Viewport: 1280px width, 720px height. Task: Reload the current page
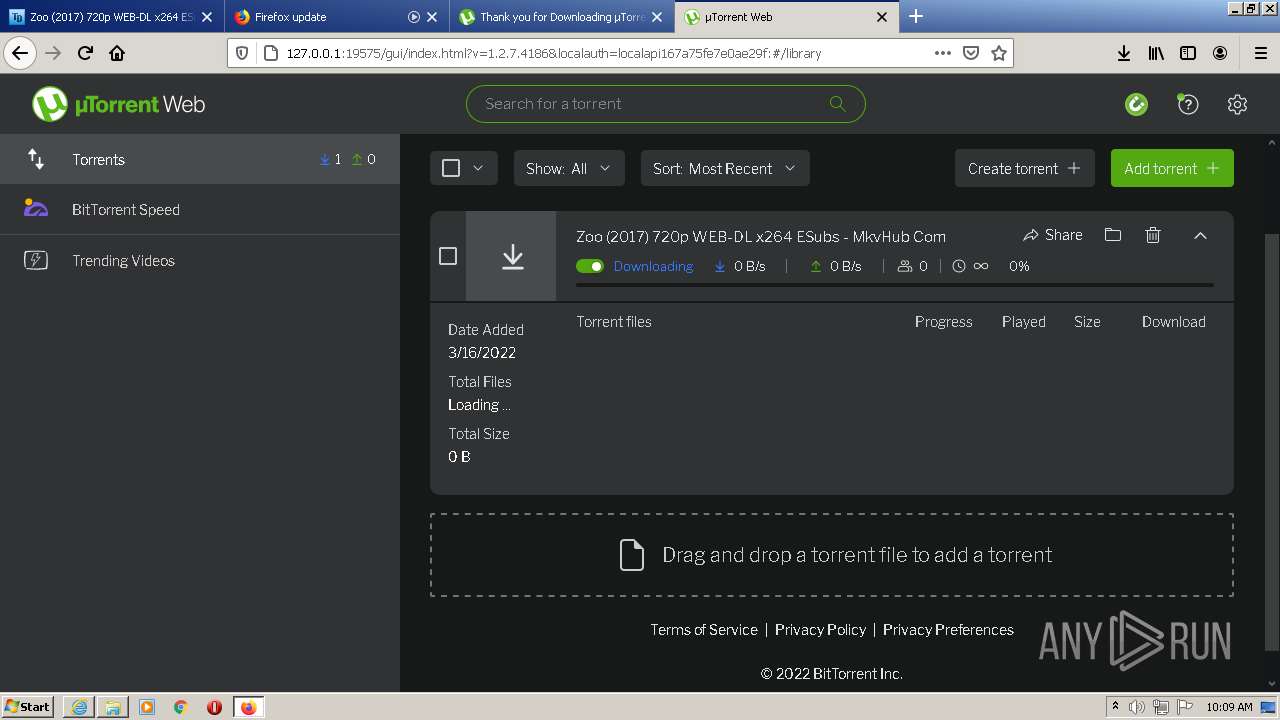[85, 53]
